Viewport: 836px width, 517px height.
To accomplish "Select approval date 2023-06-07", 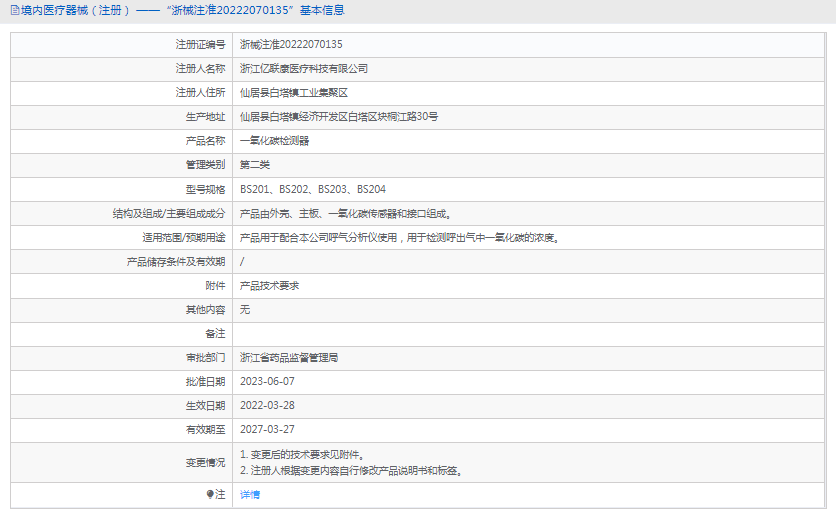I will tap(267, 382).
